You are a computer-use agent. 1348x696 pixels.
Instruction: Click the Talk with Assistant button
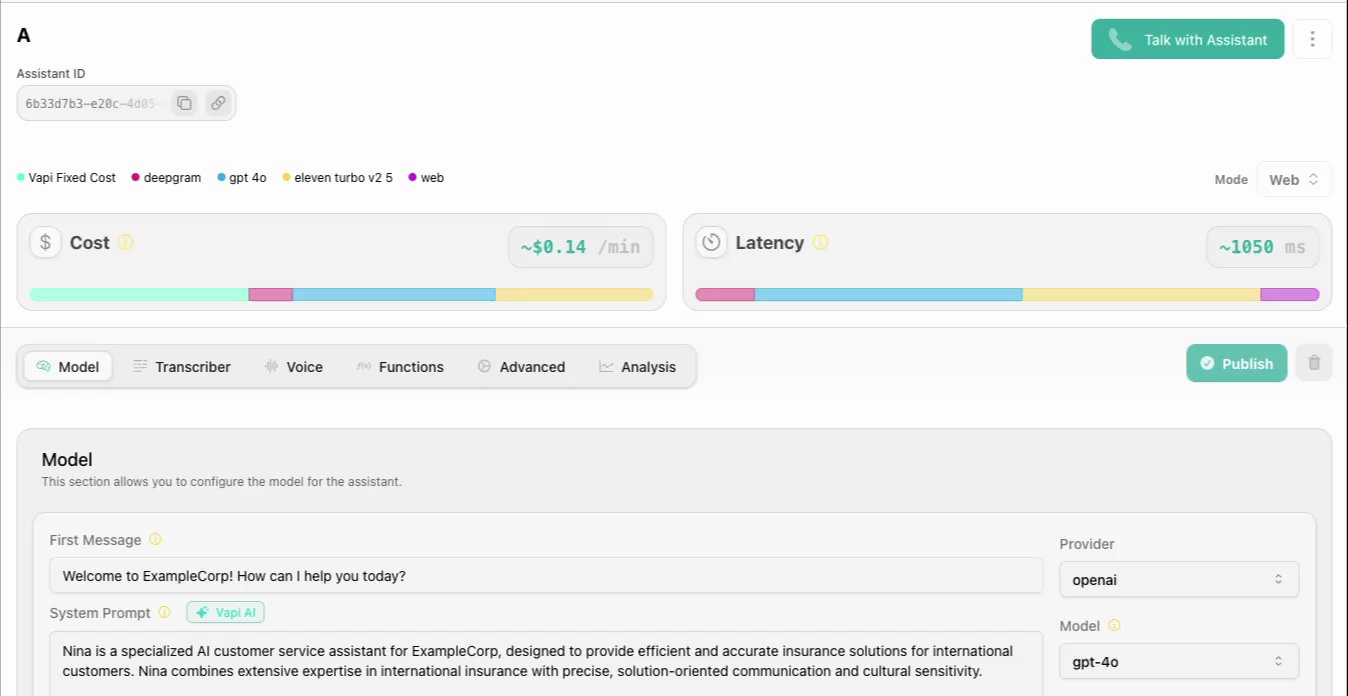[1187, 40]
